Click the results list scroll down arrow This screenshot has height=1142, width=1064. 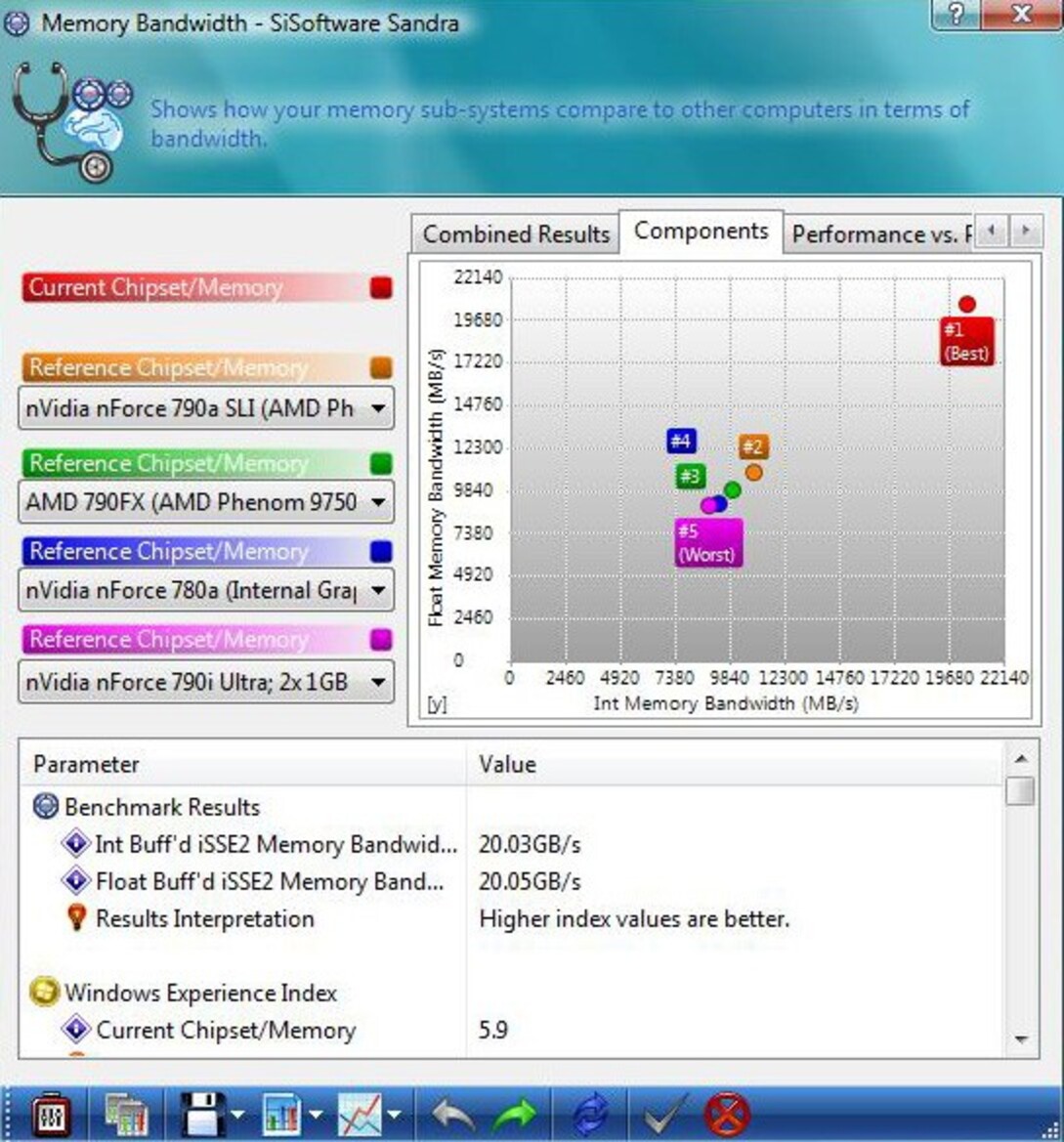point(1021,1039)
